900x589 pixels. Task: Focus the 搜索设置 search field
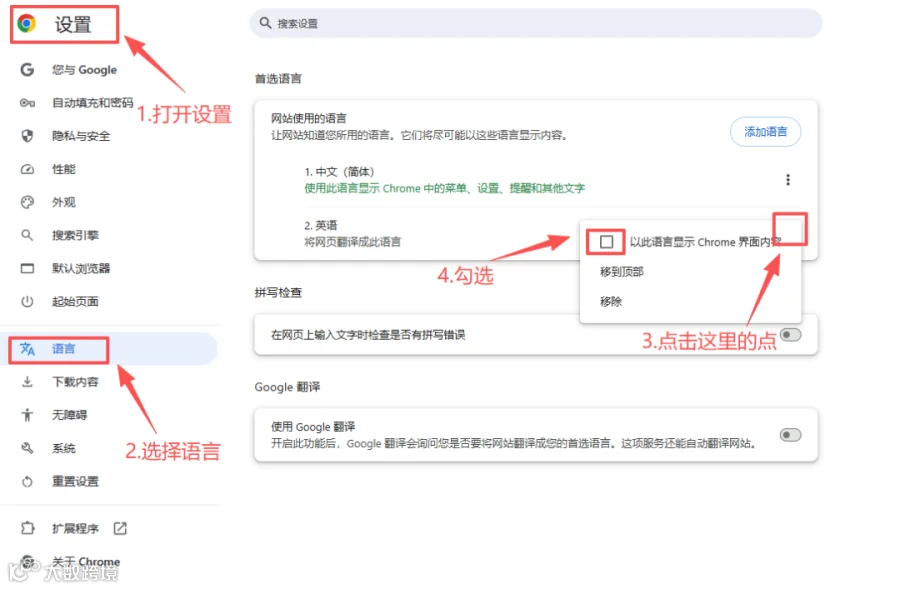[x=536, y=23]
